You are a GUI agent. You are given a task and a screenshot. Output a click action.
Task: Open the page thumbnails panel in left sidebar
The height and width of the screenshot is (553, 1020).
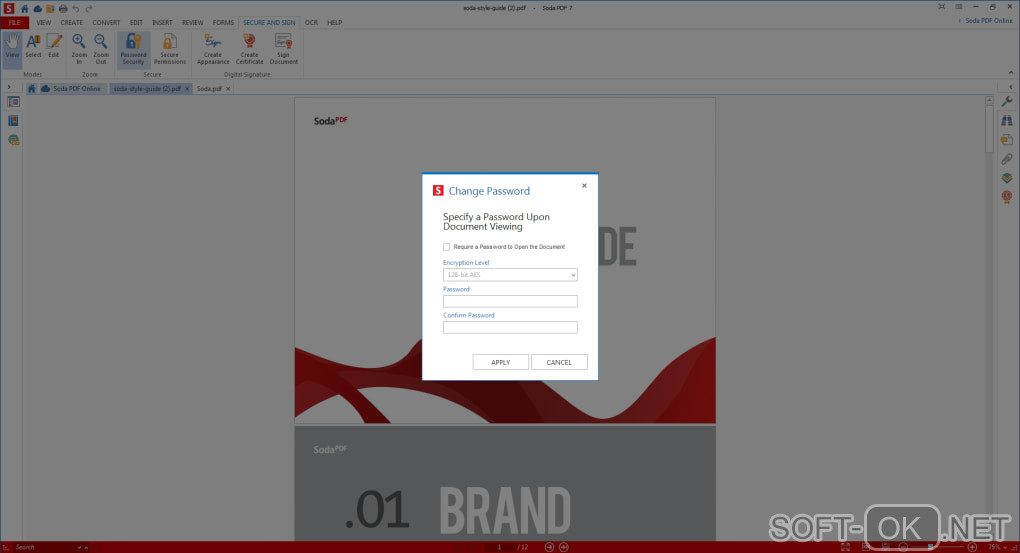click(x=13, y=102)
